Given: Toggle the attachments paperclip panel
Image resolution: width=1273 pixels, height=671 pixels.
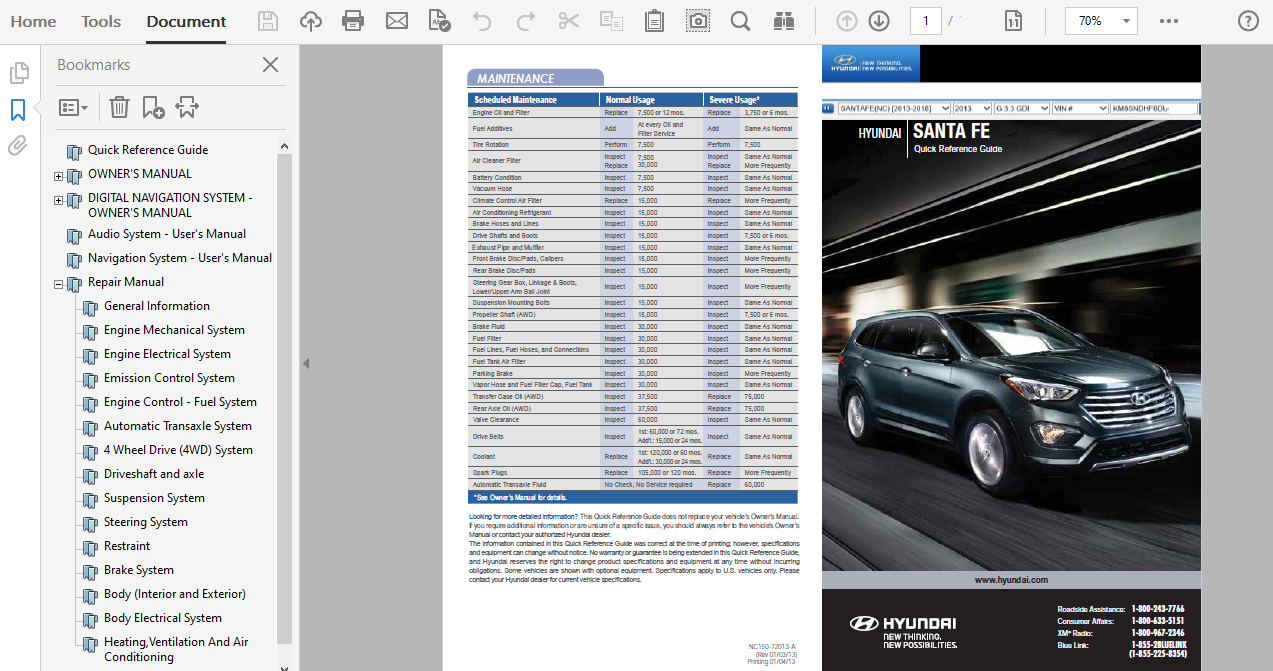Looking at the screenshot, I should 18,146.
